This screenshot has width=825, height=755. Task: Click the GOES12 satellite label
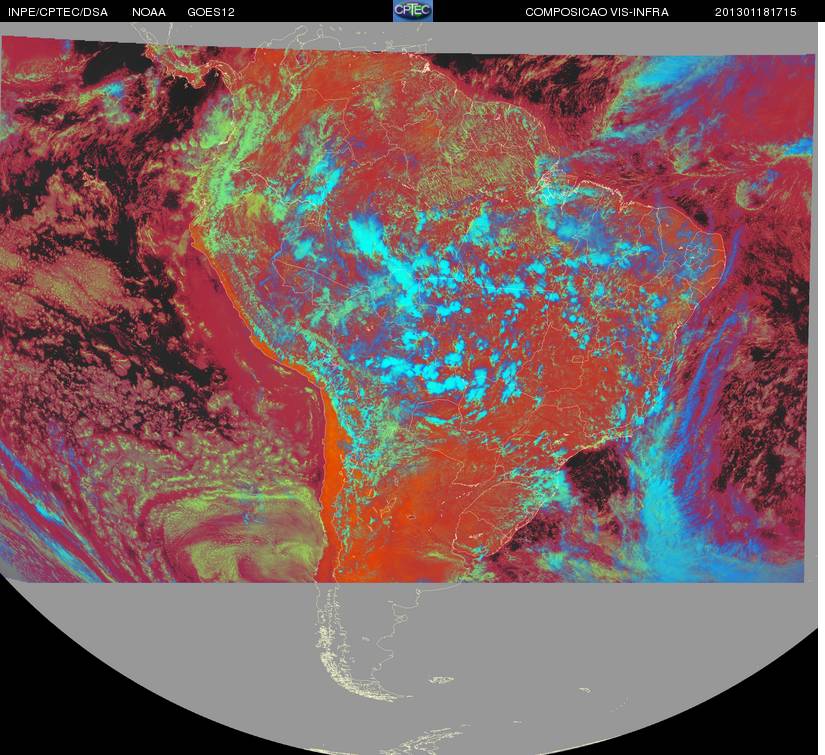[211, 12]
